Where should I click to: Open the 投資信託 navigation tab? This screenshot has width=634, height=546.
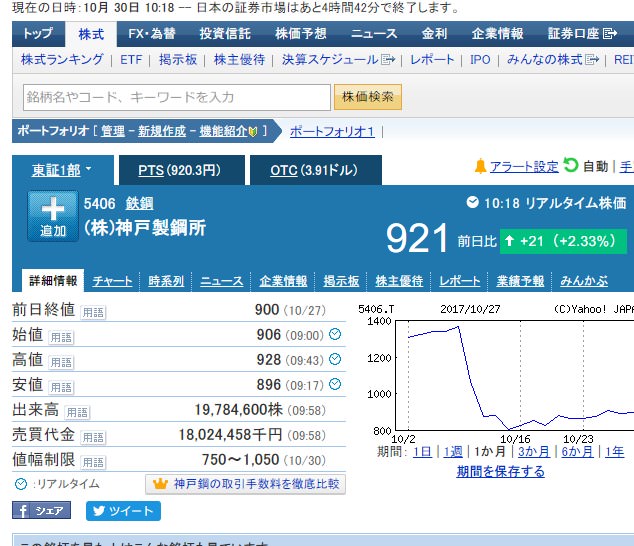pyautogui.click(x=225, y=34)
